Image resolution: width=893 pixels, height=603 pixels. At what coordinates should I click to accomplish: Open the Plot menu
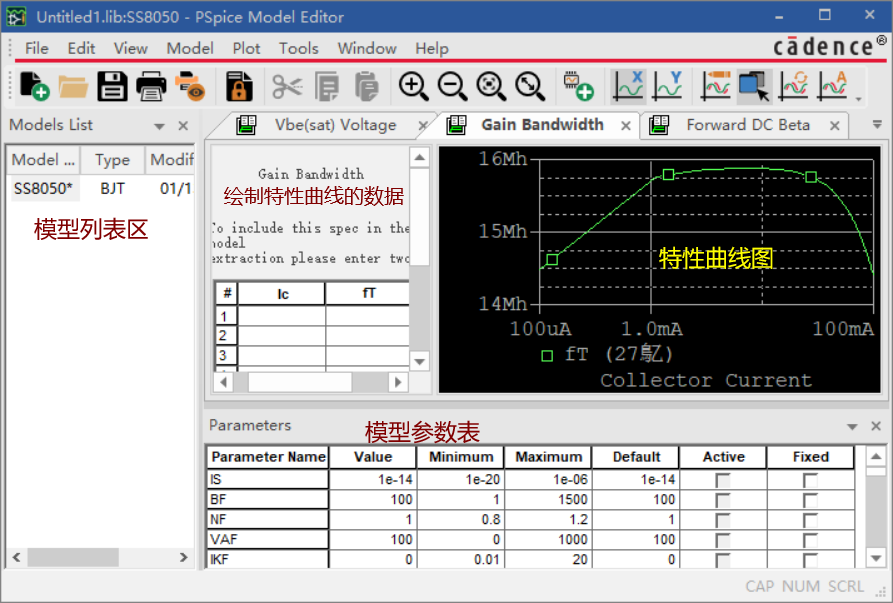point(246,48)
